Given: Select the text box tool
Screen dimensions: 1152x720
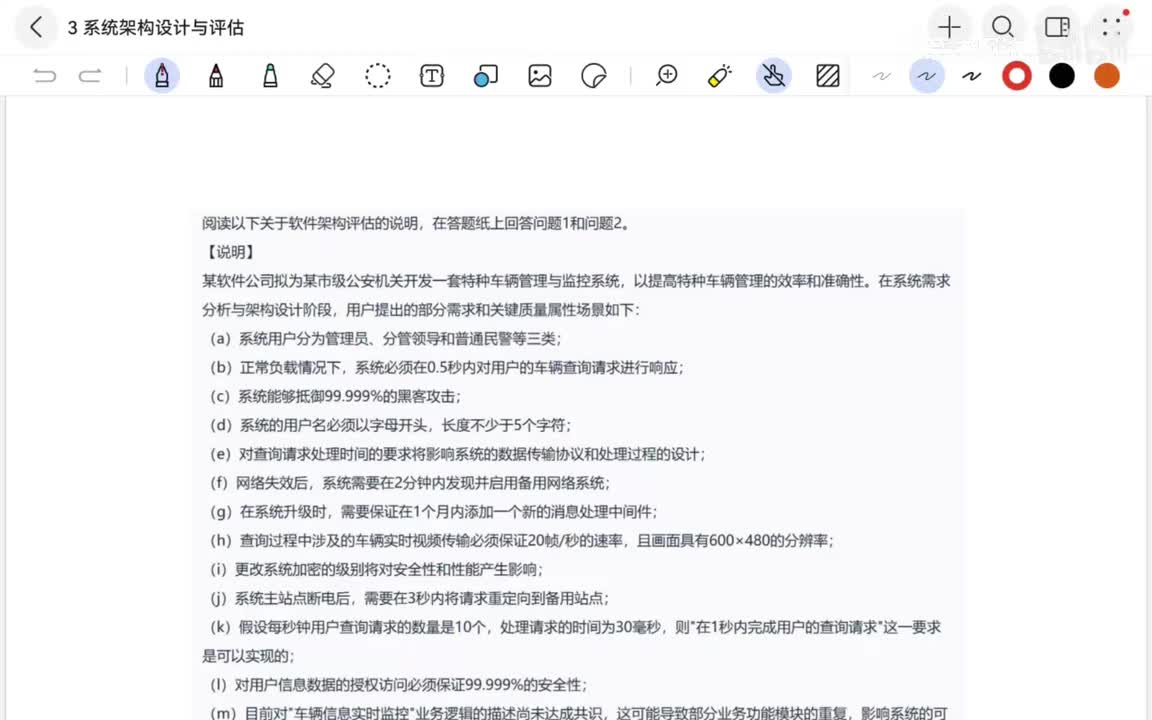Looking at the screenshot, I should click(x=432, y=76).
